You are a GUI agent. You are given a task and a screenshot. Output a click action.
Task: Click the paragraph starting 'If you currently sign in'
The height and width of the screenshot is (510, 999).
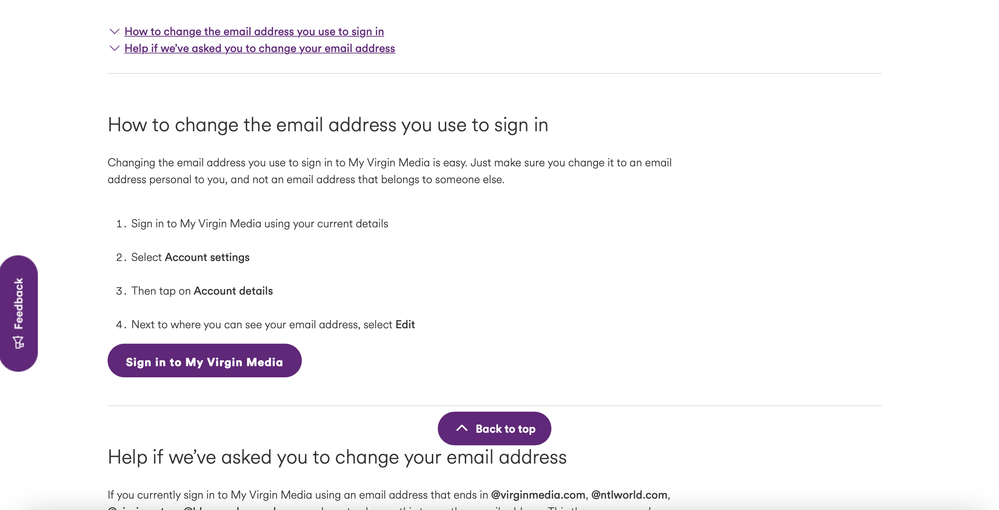pos(389,499)
